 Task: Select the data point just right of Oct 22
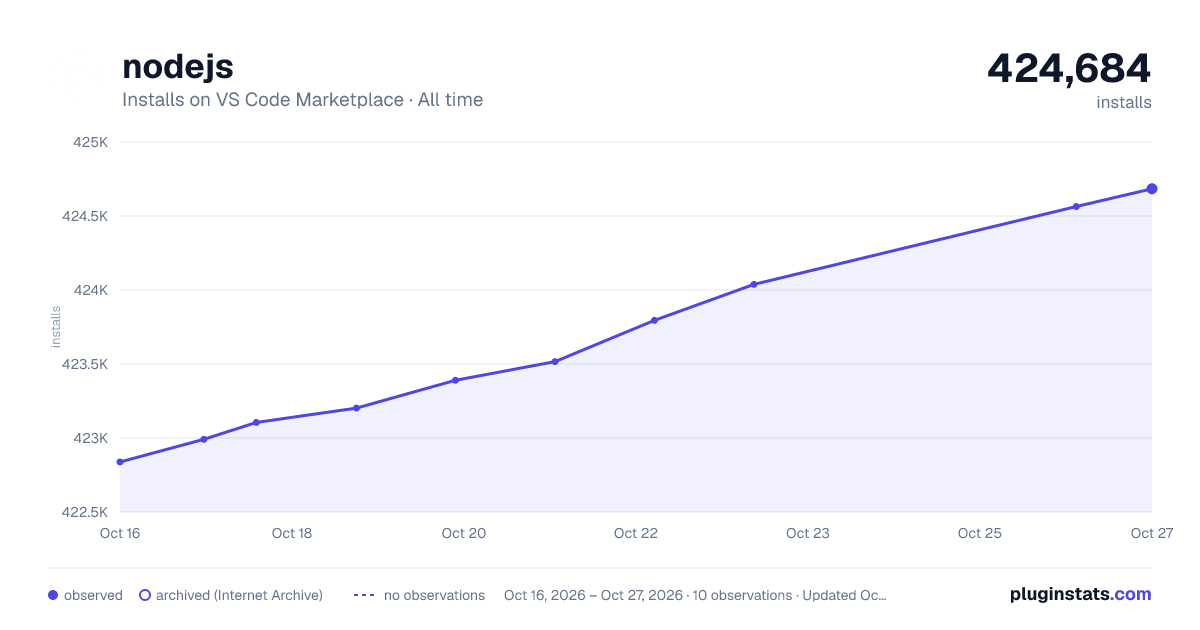pos(654,320)
